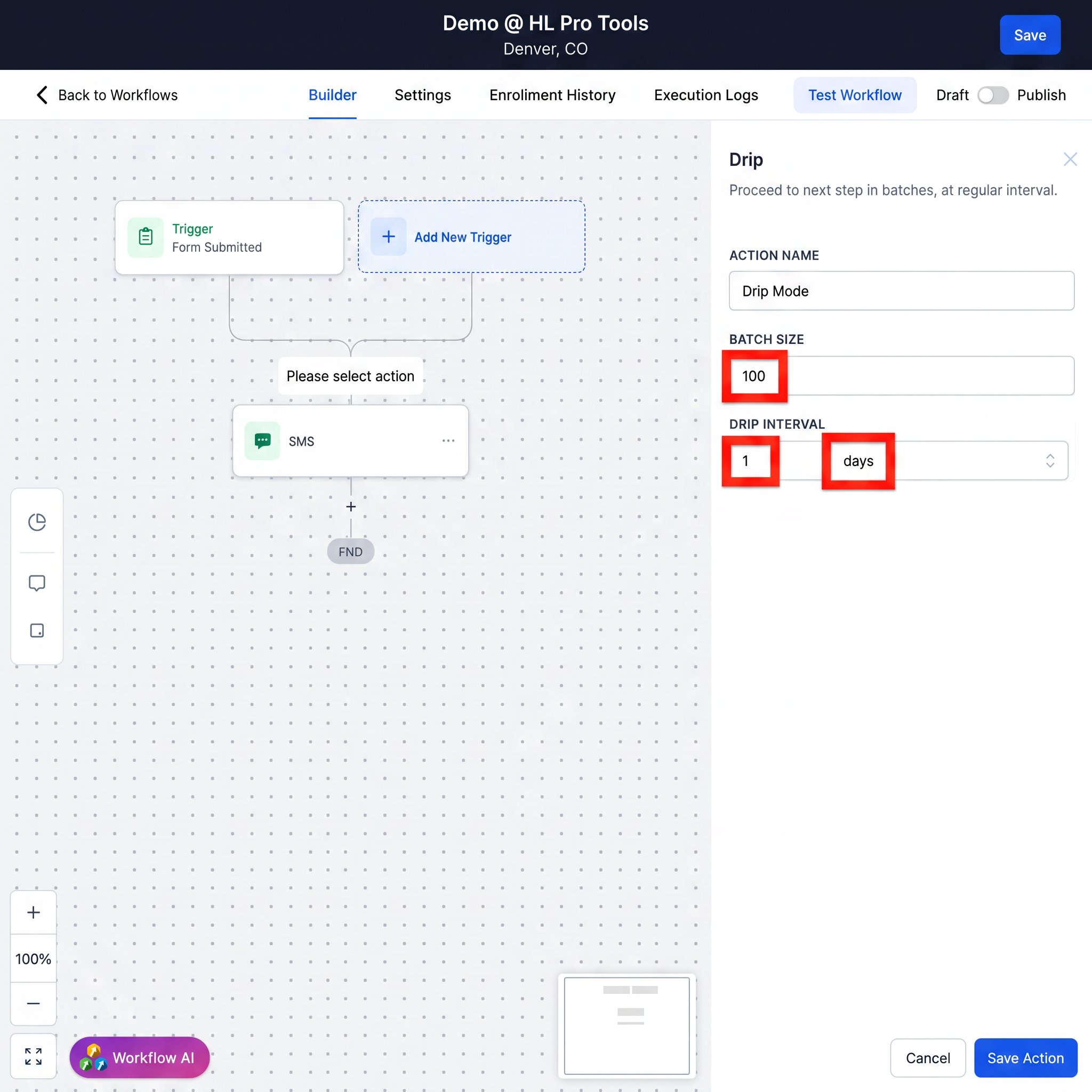This screenshot has height=1092, width=1092.
Task: Zoom out the canvas with minus button
Action: tap(34, 1004)
